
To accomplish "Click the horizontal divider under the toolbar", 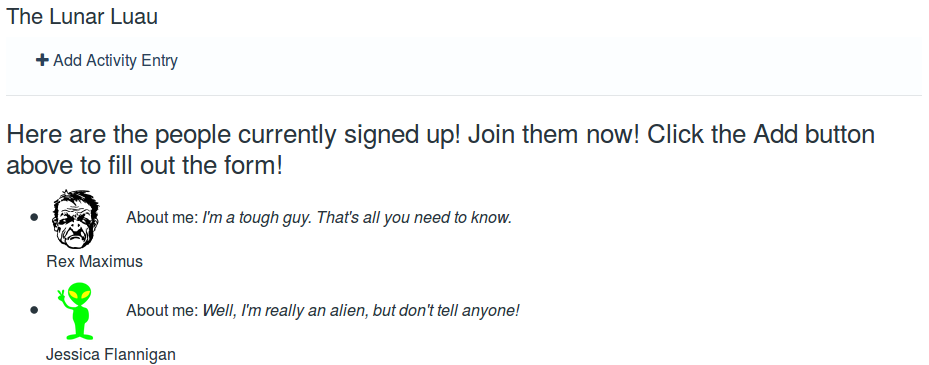I will coord(464,95).
